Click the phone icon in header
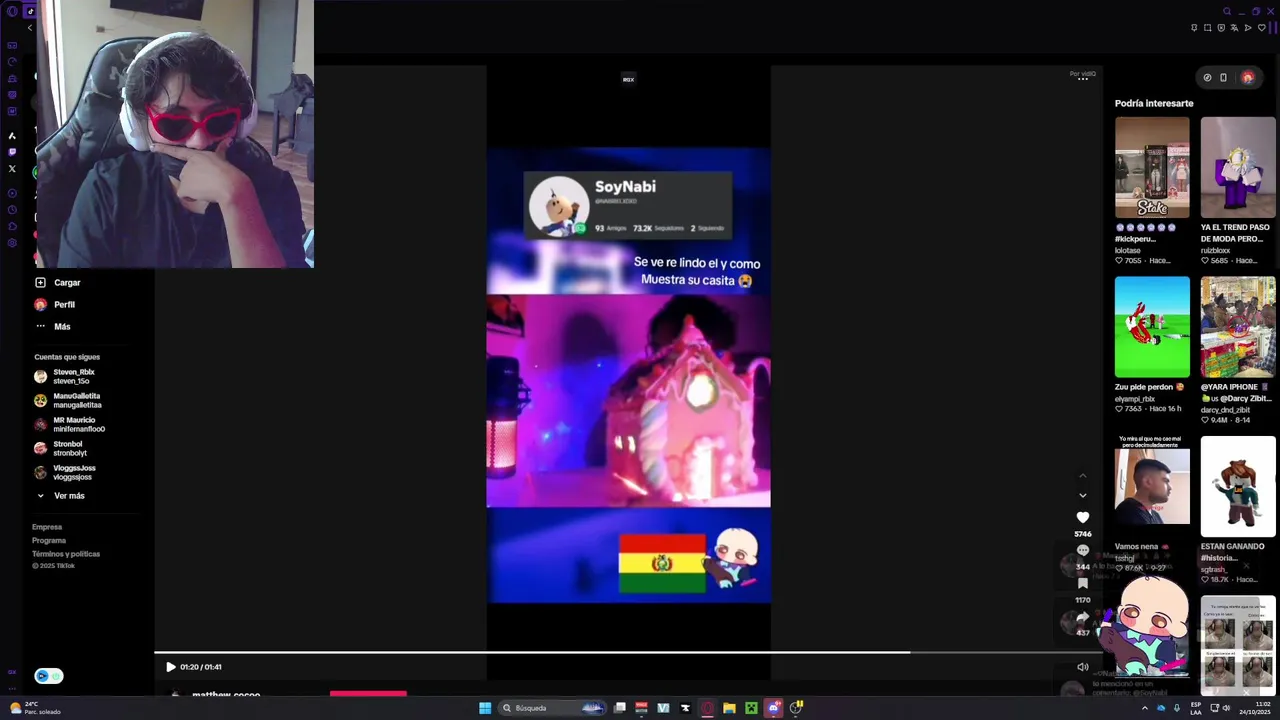The image size is (1280, 720). pos(1223,77)
